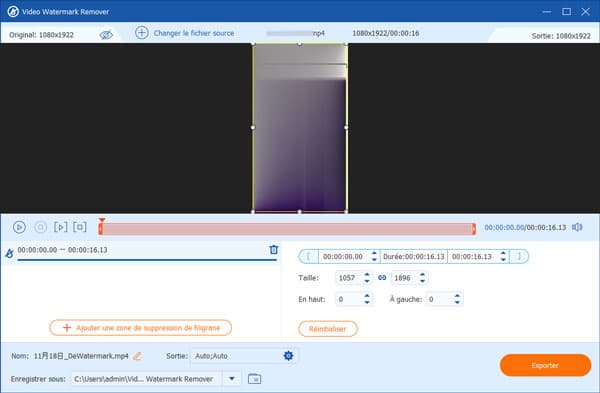Toggle the original preview eye icon
Image resolution: width=600 pixels, height=393 pixels.
coord(106,35)
